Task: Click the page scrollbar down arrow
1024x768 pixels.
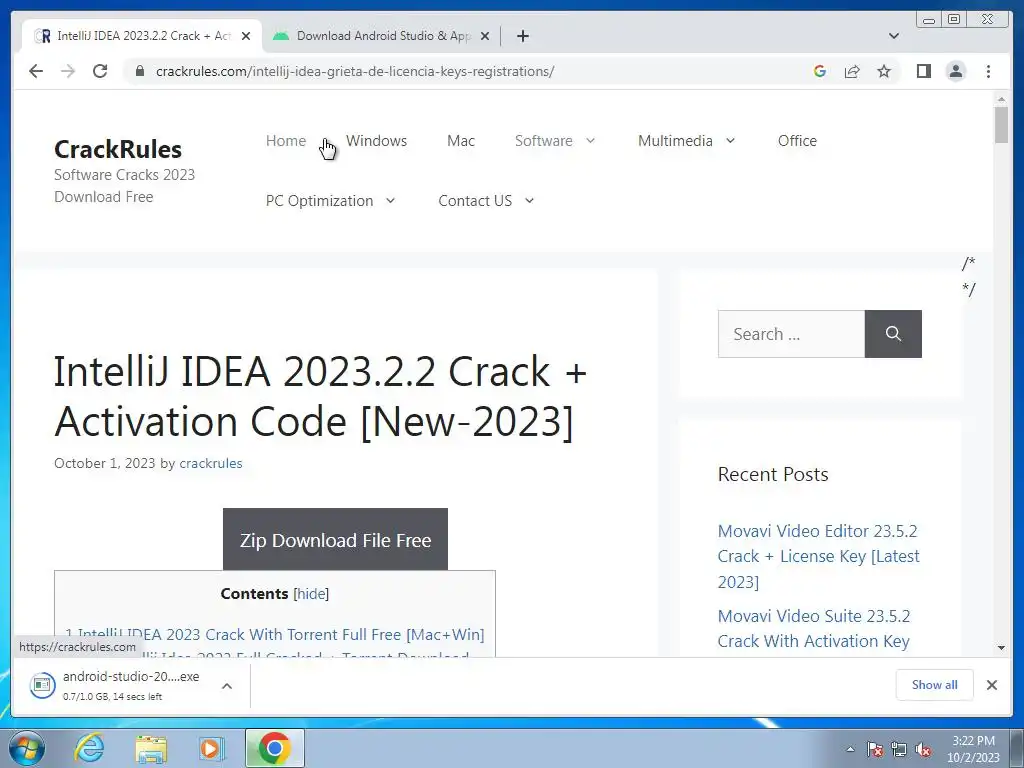Action: click(1001, 648)
